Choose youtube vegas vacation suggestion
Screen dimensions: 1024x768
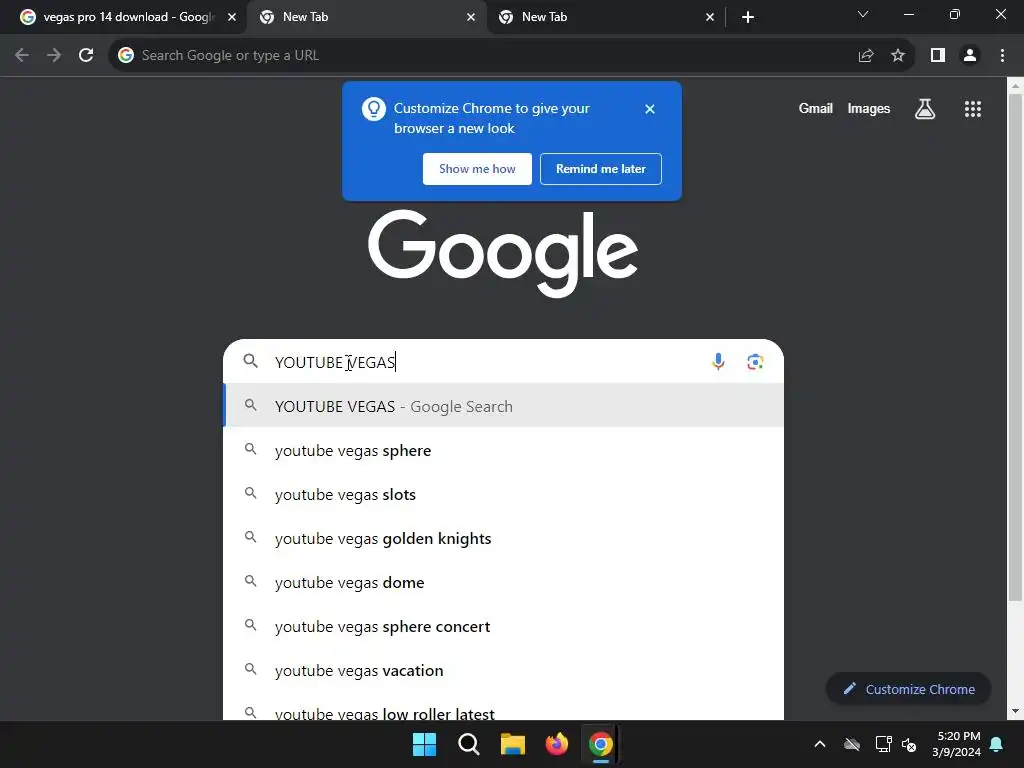coord(504,670)
